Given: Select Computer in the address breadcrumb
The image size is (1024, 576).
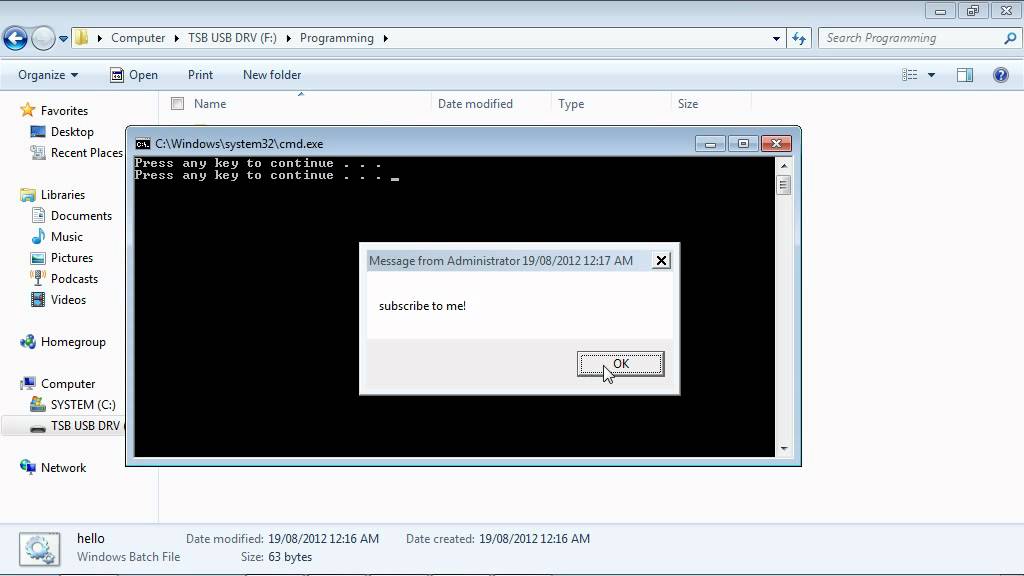Looking at the screenshot, I should coord(138,38).
